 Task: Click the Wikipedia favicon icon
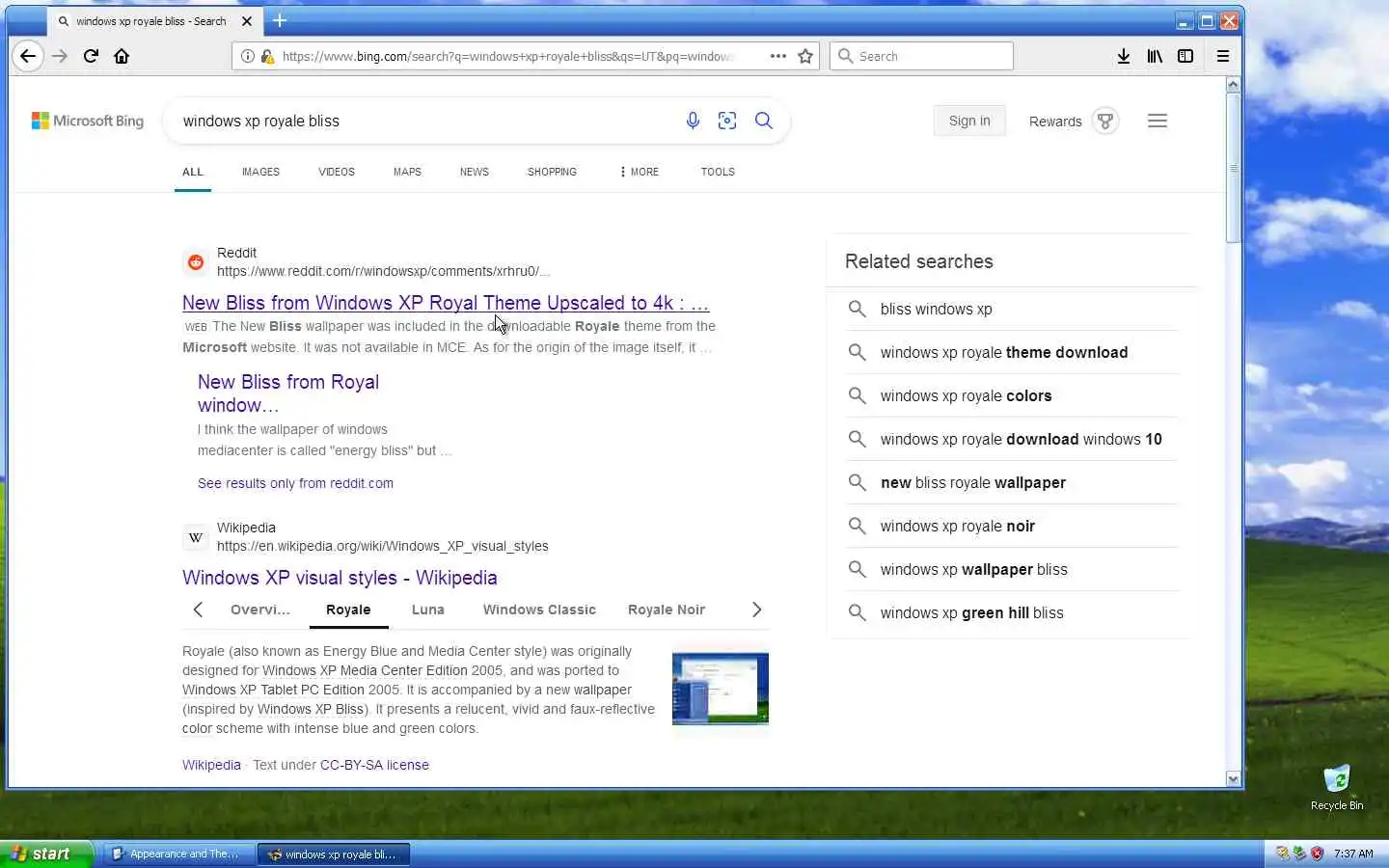(x=196, y=537)
